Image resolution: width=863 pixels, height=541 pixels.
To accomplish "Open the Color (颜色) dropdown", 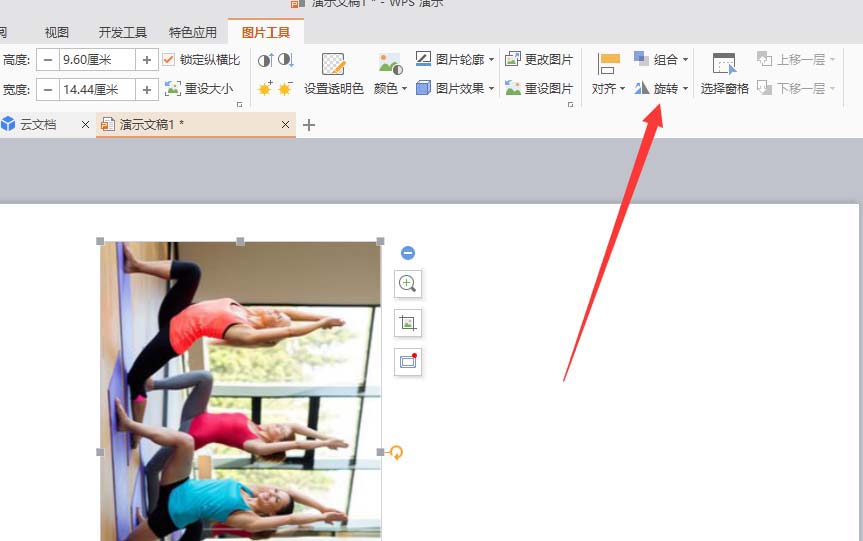I will click(x=390, y=74).
